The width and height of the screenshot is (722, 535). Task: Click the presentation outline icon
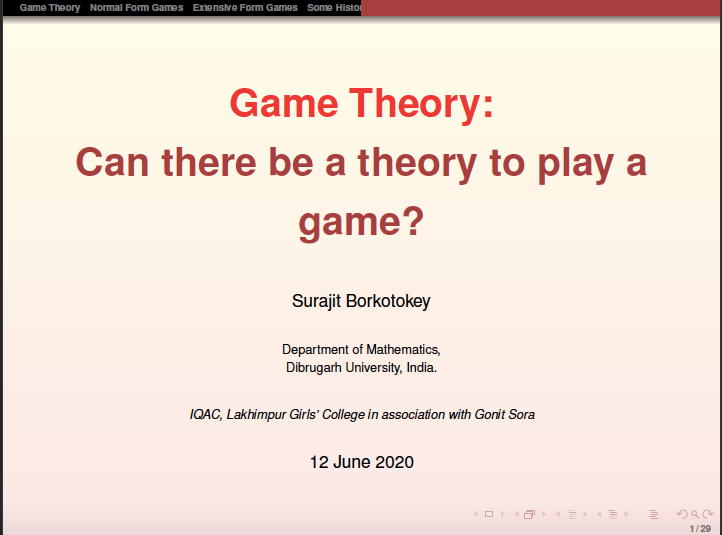(653, 514)
